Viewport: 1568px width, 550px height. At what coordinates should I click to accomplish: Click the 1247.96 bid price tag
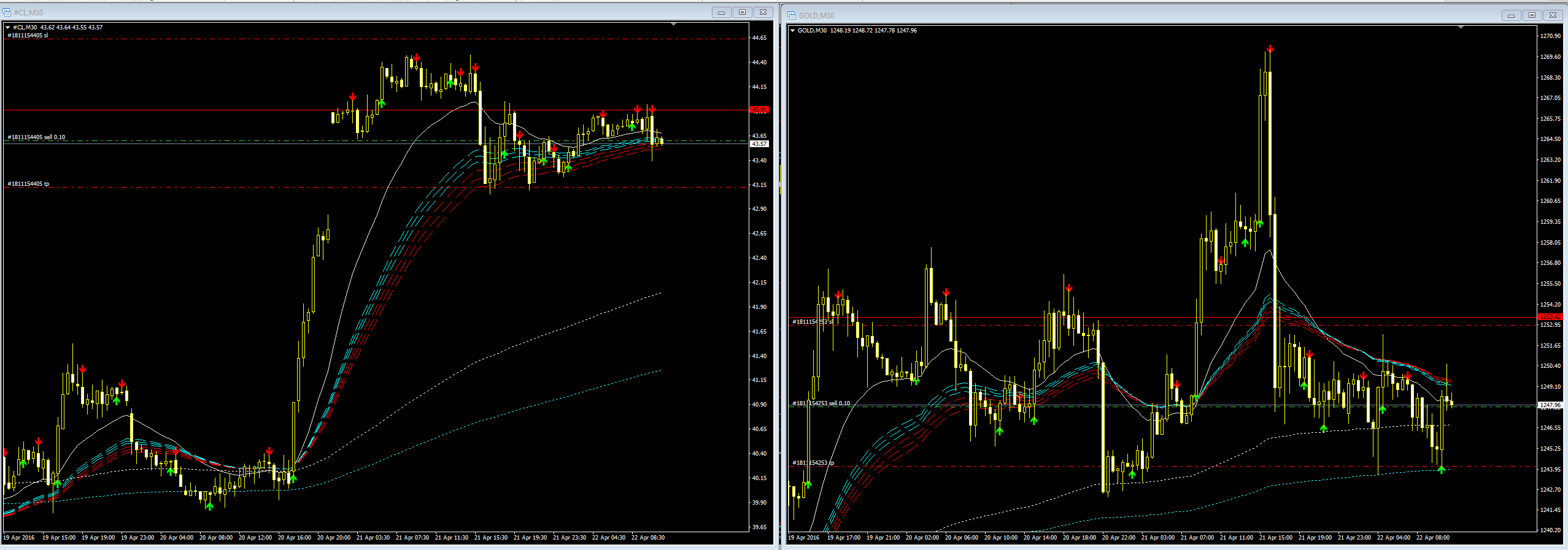click(x=1550, y=405)
